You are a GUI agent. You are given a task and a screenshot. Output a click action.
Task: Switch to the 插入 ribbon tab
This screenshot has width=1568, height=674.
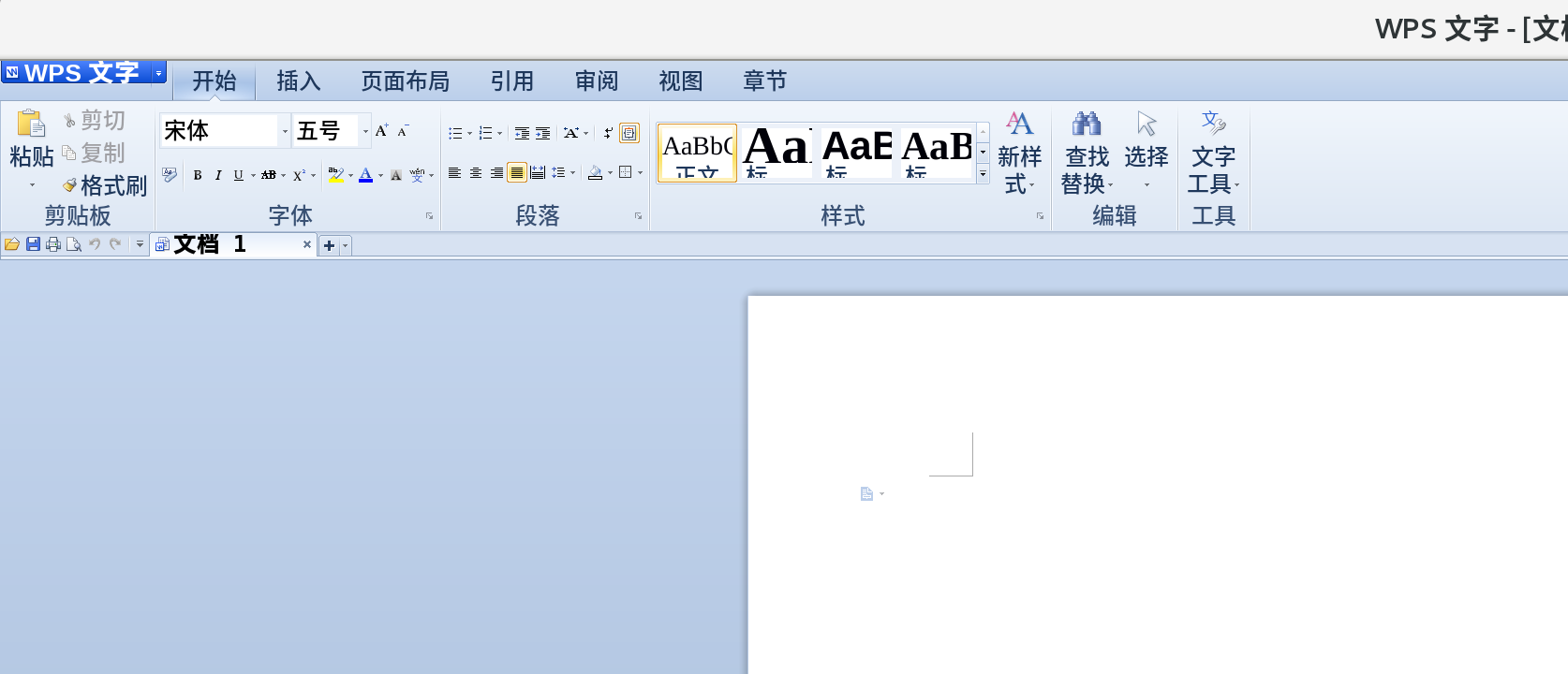[299, 81]
